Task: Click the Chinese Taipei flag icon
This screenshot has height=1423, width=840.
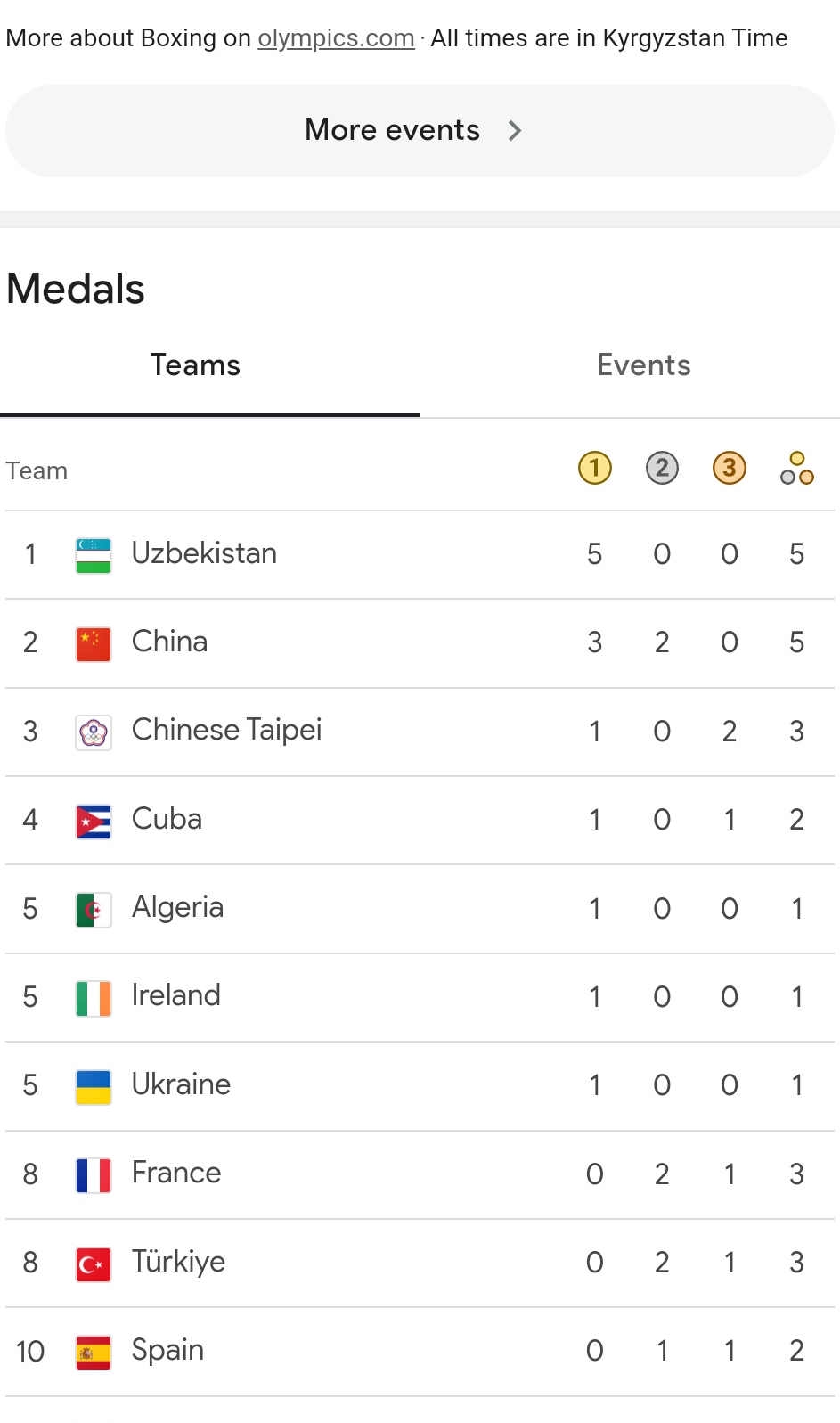Action: (x=94, y=732)
